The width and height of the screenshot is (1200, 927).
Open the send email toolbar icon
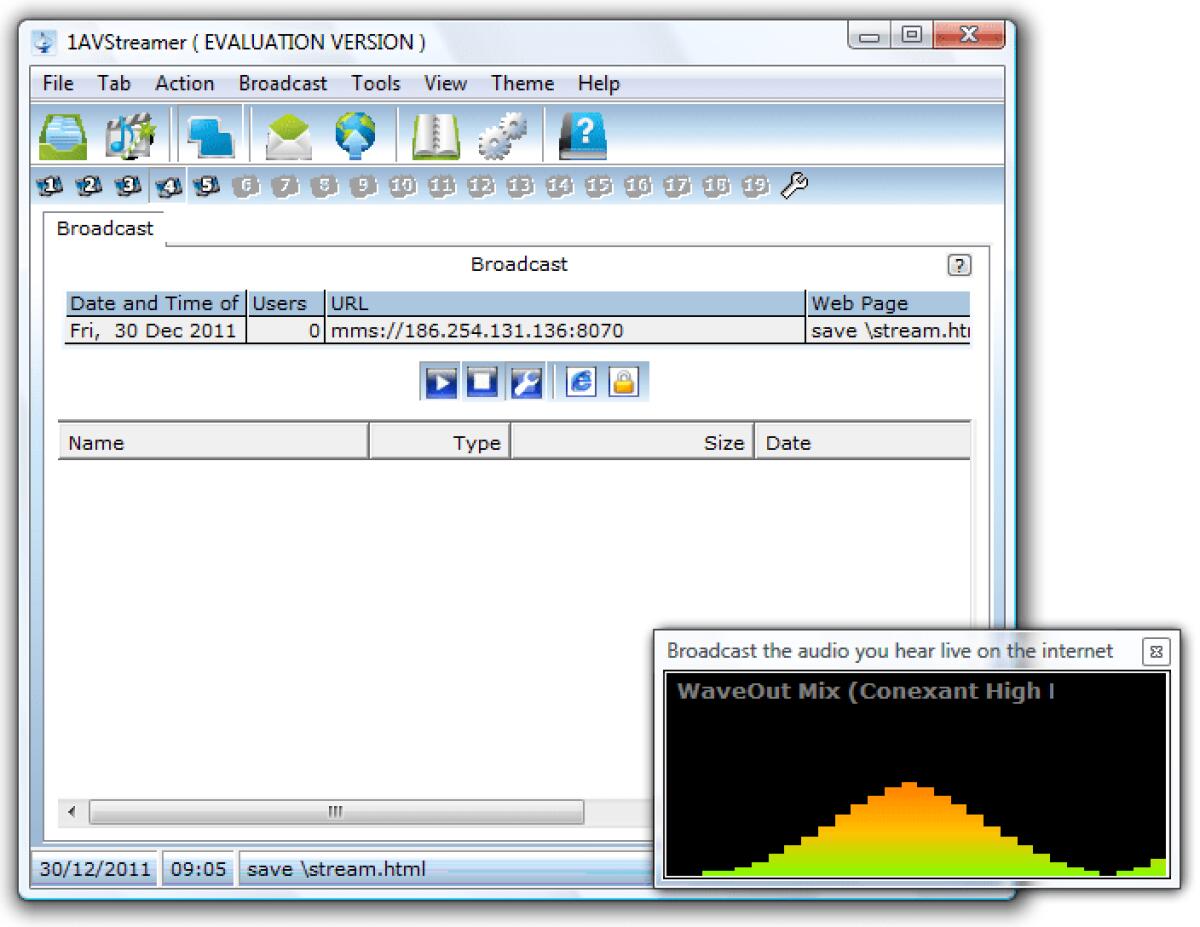coord(287,135)
